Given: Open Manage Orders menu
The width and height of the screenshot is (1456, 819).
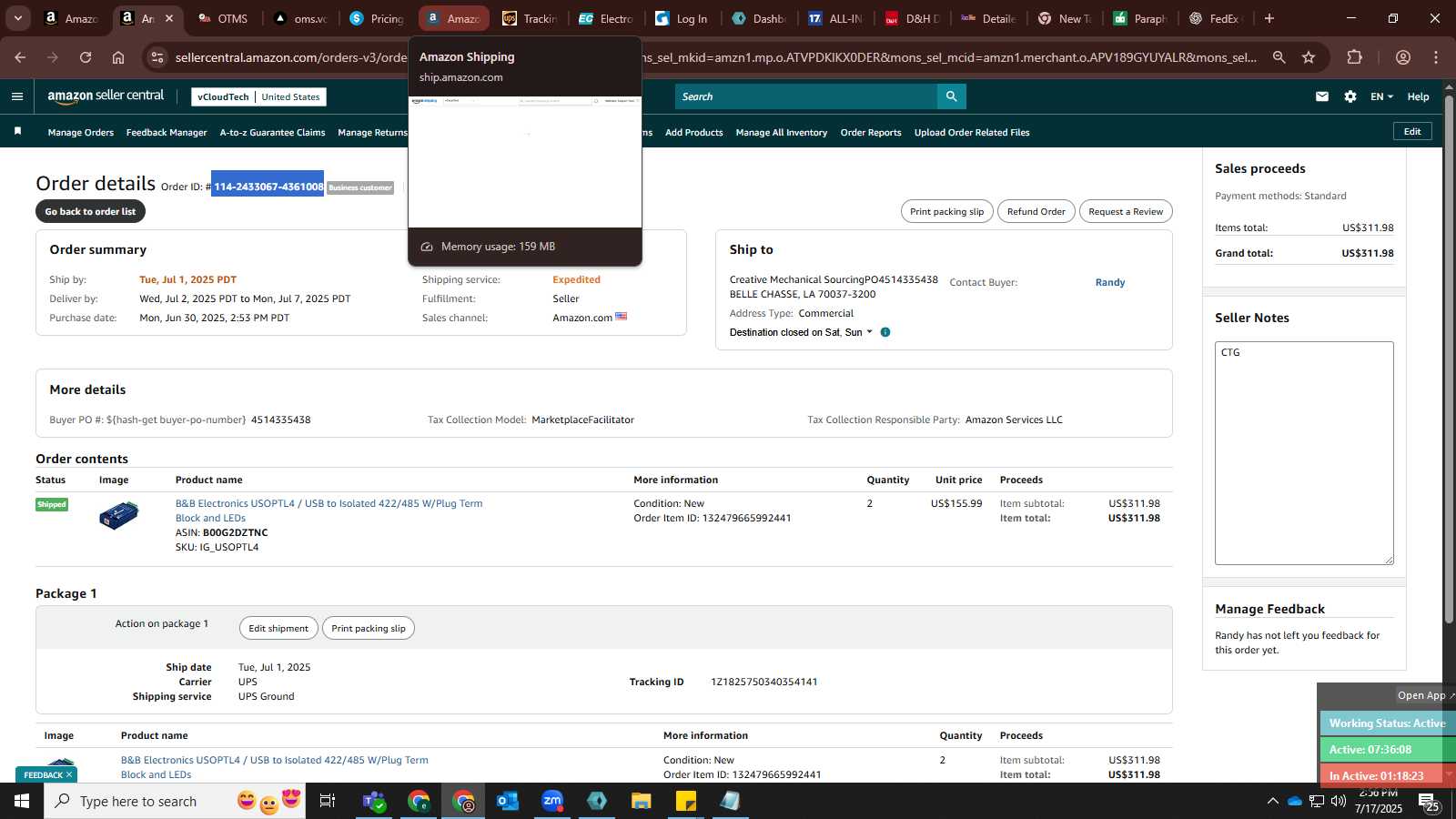Looking at the screenshot, I should tap(81, 133).
